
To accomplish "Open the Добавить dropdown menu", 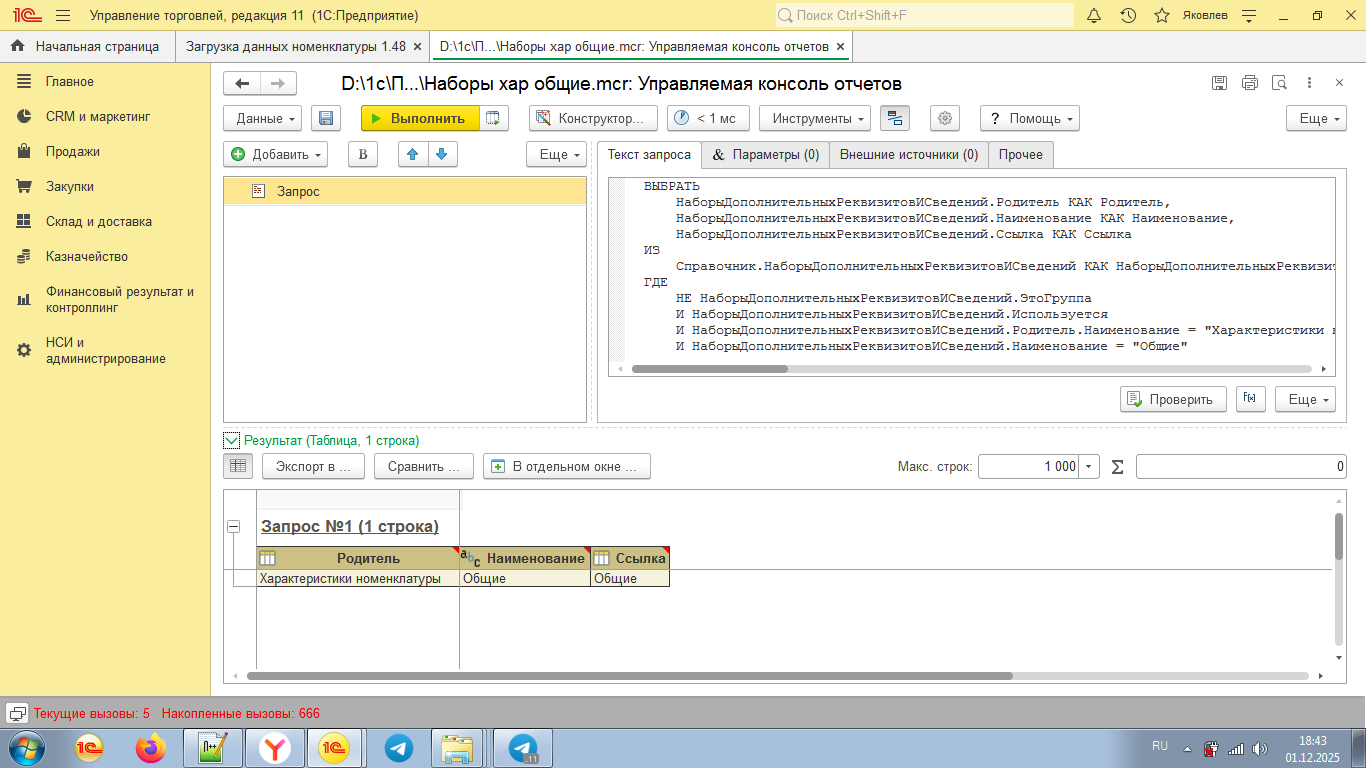I will point(275,154).
